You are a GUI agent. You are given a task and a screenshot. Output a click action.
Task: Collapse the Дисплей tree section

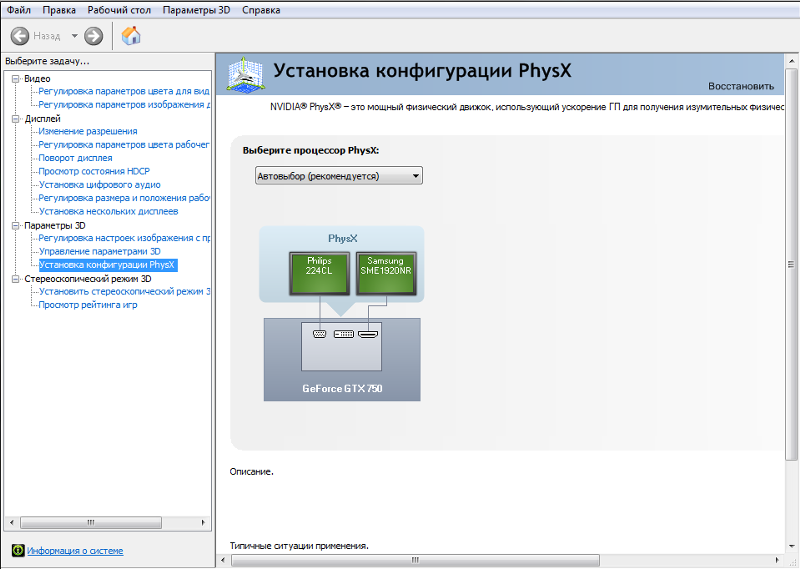(x=15, y=118)
